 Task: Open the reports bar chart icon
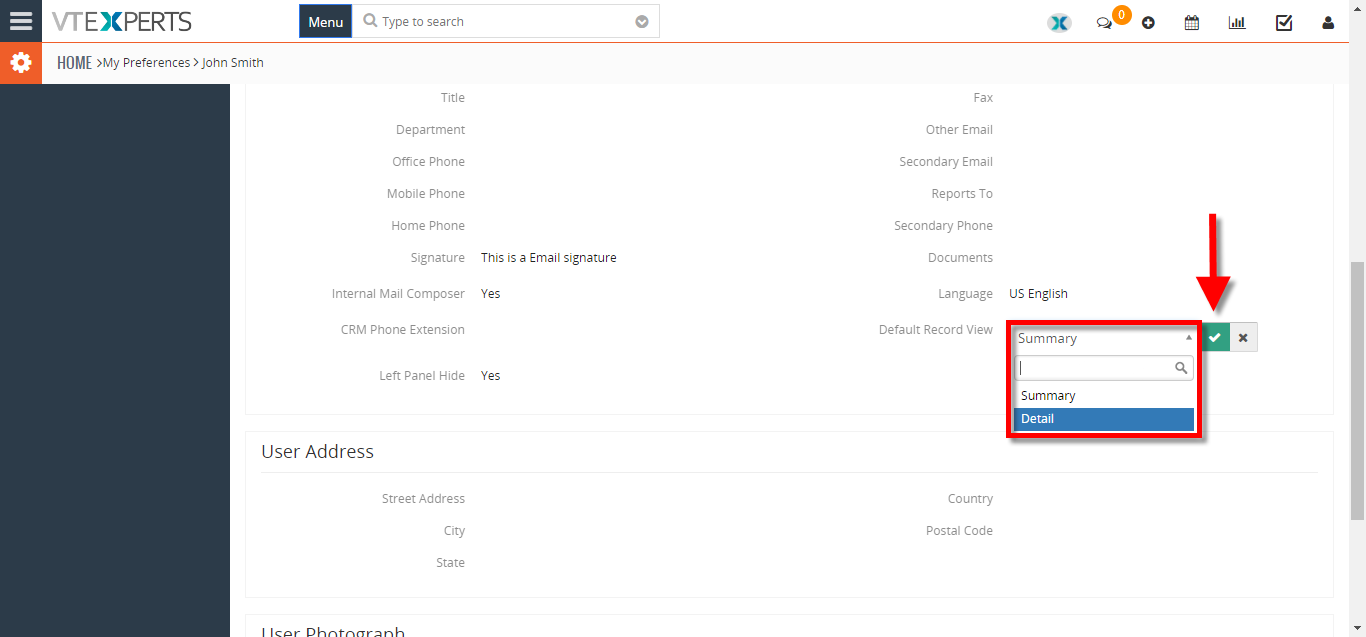(1237, 22)
